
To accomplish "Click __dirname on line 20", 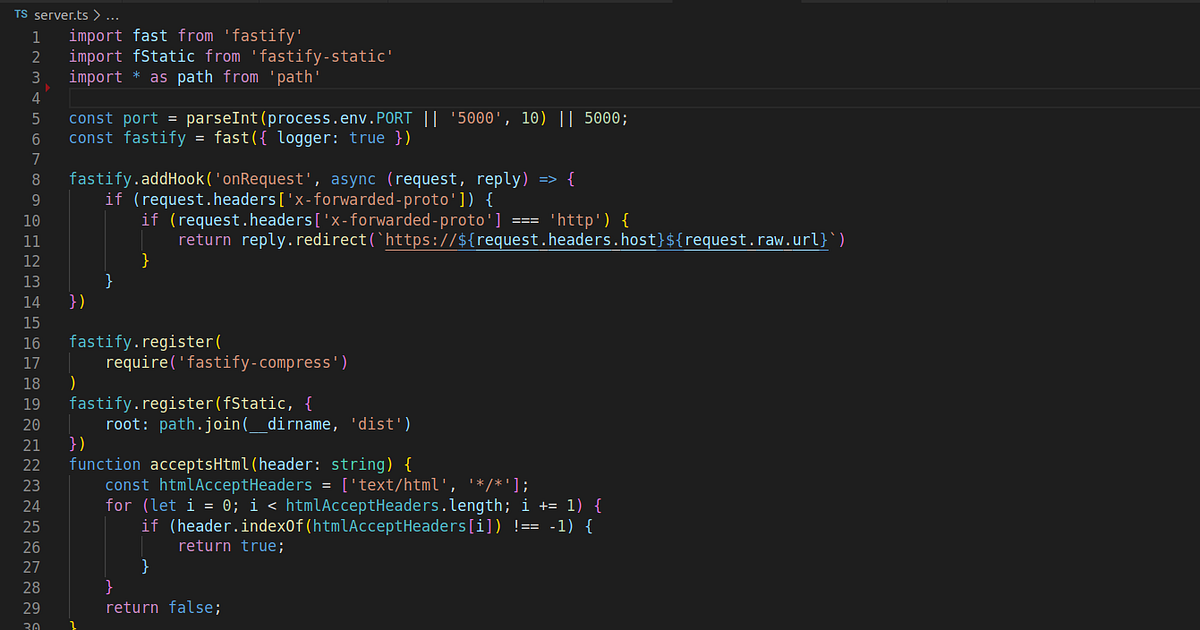I will click(290, 424).
